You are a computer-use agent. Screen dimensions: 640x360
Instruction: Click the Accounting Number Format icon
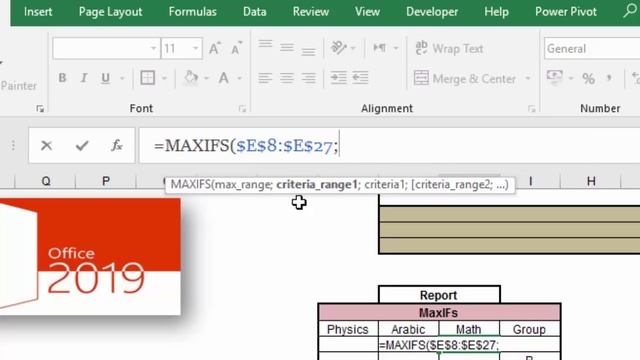[x=554, y=78]
